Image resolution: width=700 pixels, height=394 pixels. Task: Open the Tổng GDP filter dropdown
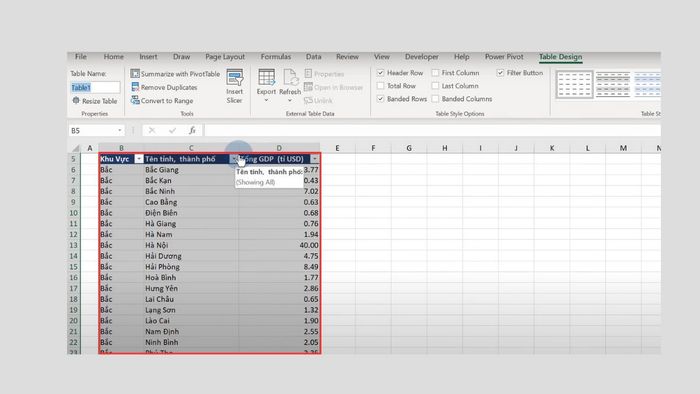pos(315,159)
